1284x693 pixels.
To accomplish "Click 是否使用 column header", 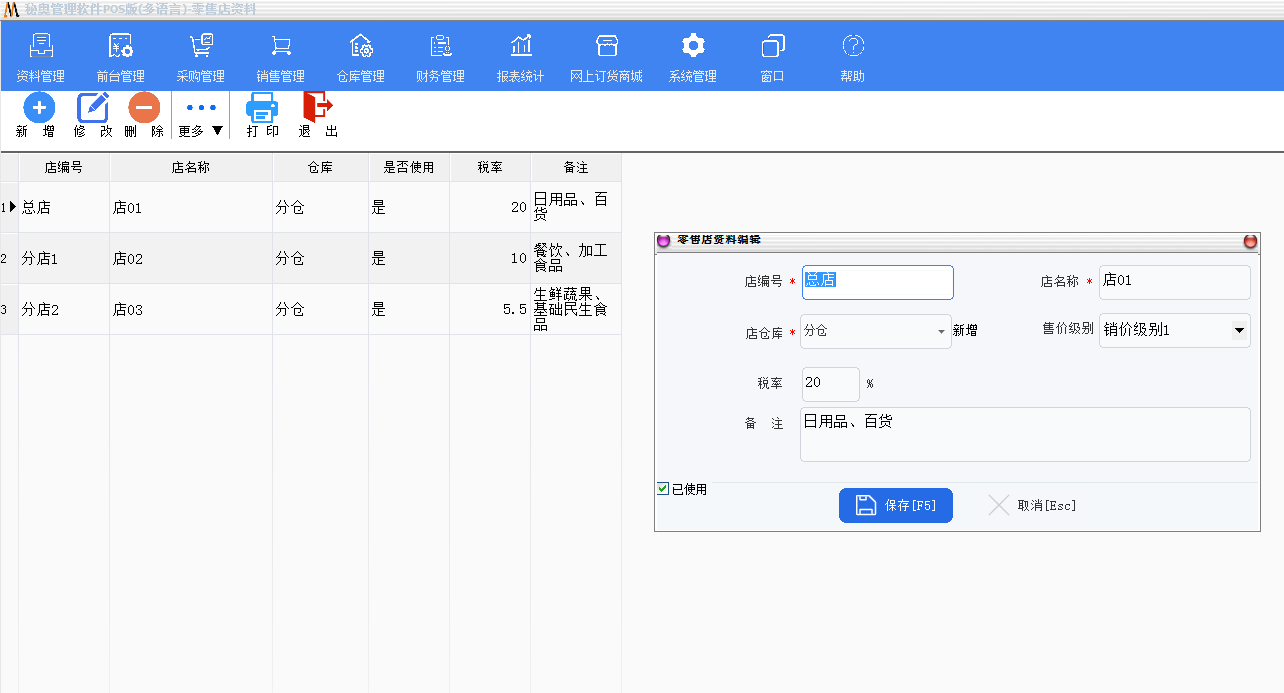I will click(x=409, y=167).
